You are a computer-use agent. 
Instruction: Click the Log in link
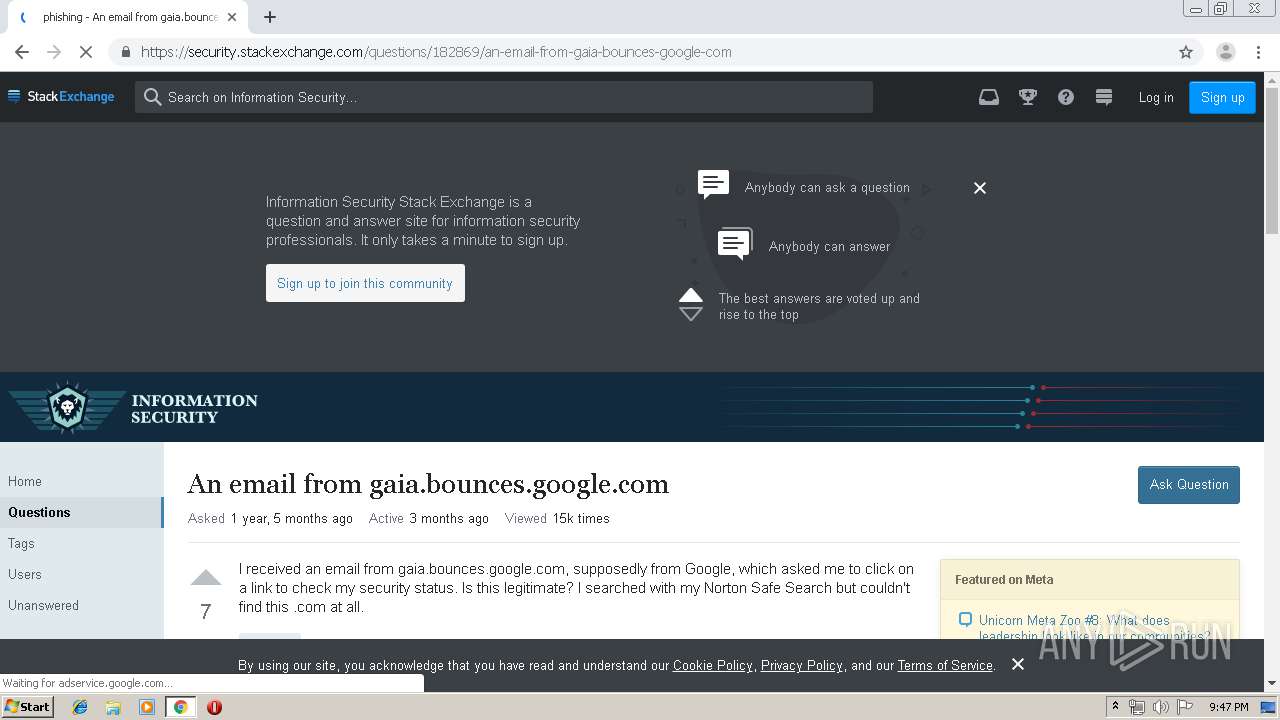click(x=1156, y=97)
